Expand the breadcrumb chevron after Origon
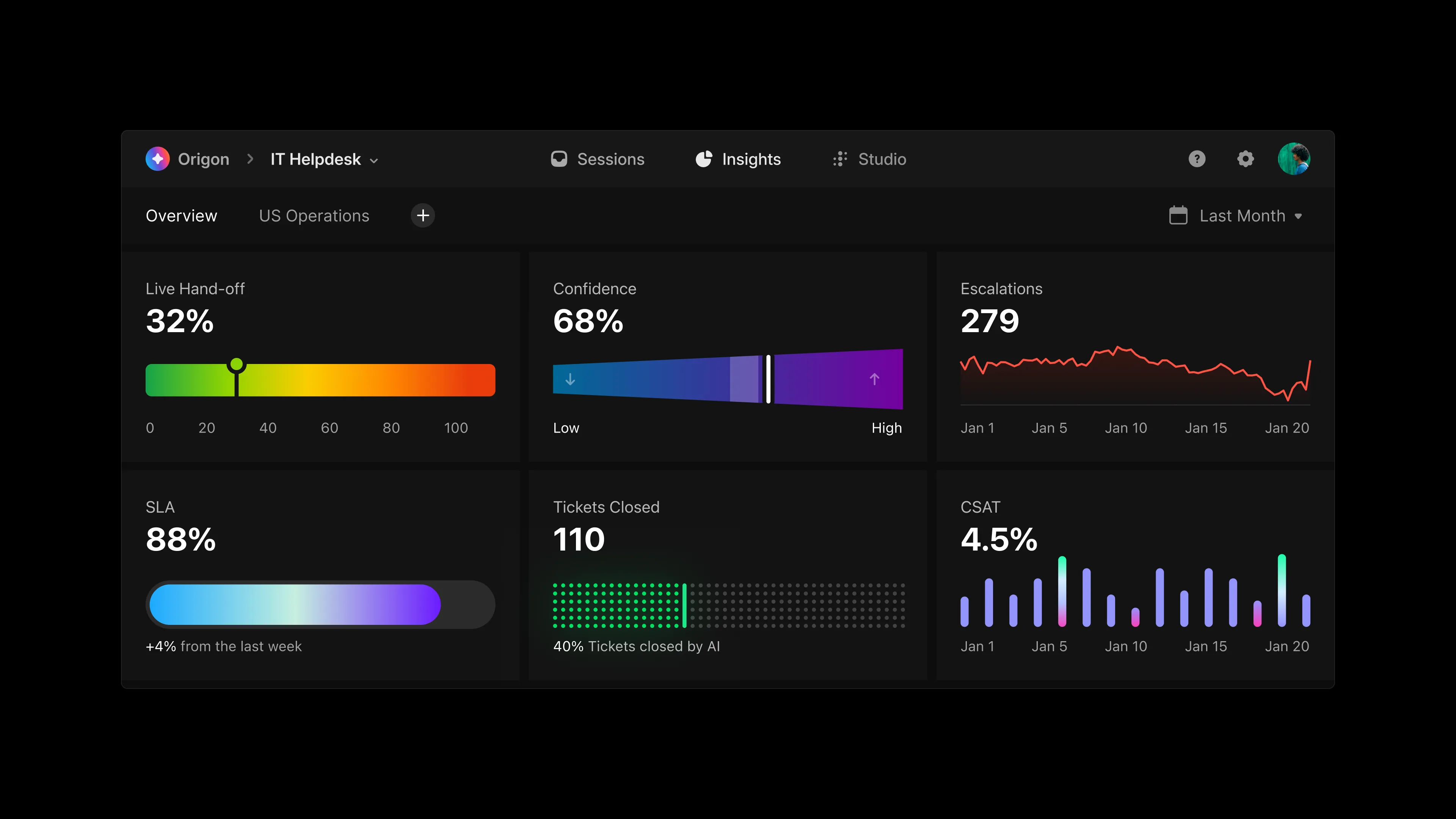The height and width of the screenshot is (819, 1456). 250,159
